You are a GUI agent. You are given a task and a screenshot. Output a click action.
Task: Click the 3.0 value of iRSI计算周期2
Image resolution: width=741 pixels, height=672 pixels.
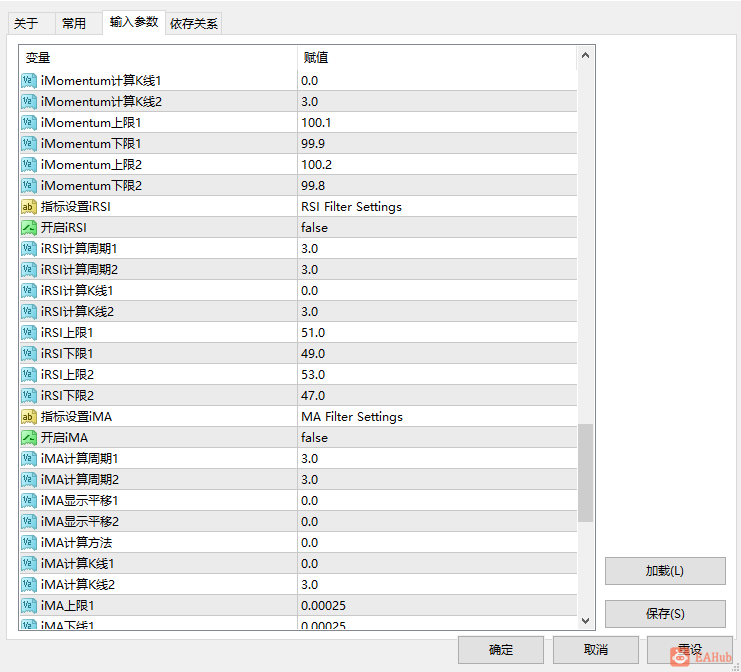click(310, 269)
